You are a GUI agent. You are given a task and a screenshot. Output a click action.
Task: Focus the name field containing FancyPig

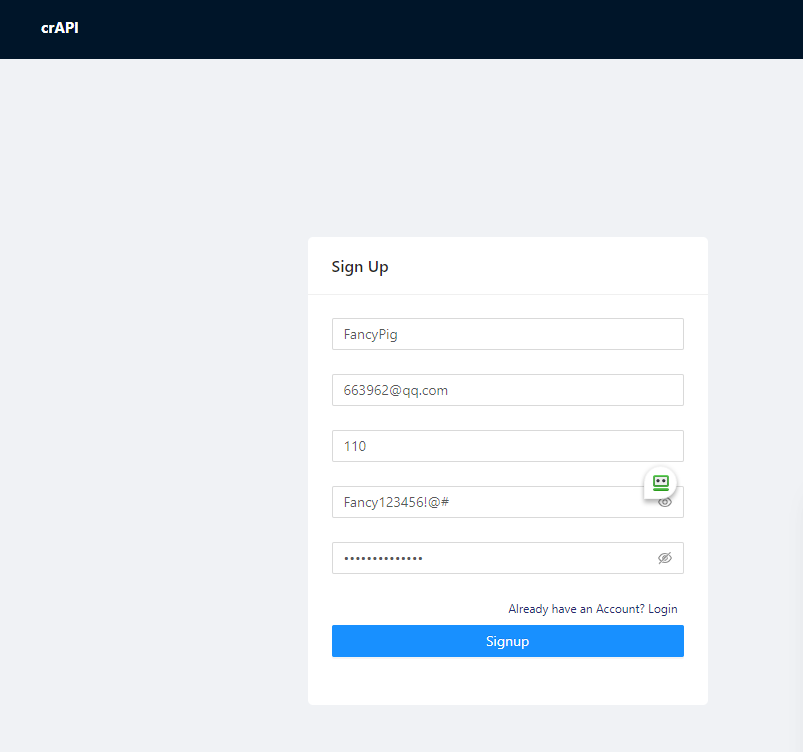coord(507,334)
